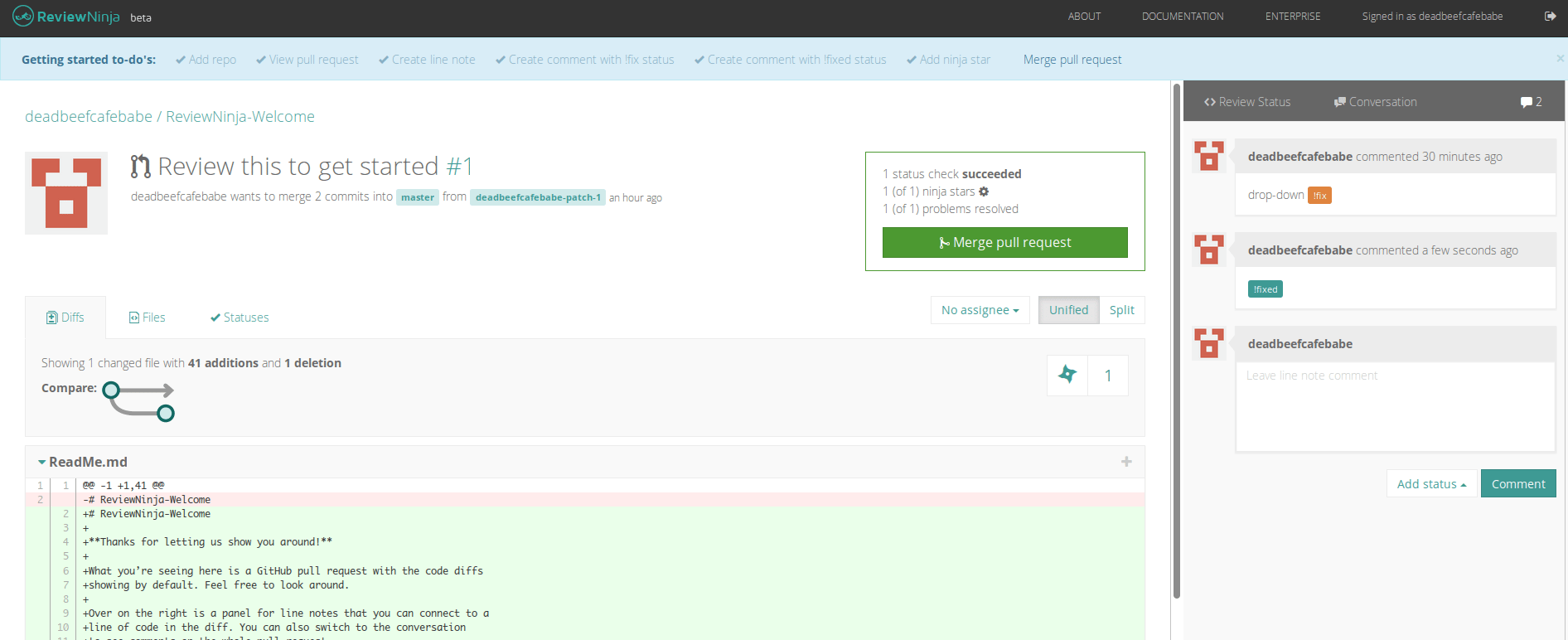Click the compare commits graph
This screenshot has height=640, width=1568.
point(138,401)
